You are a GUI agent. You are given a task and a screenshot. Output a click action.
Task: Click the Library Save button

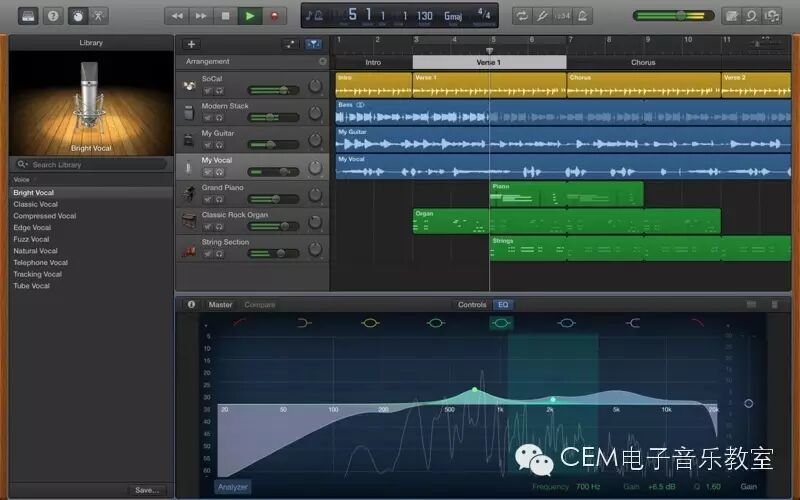(x=147, y=490)
